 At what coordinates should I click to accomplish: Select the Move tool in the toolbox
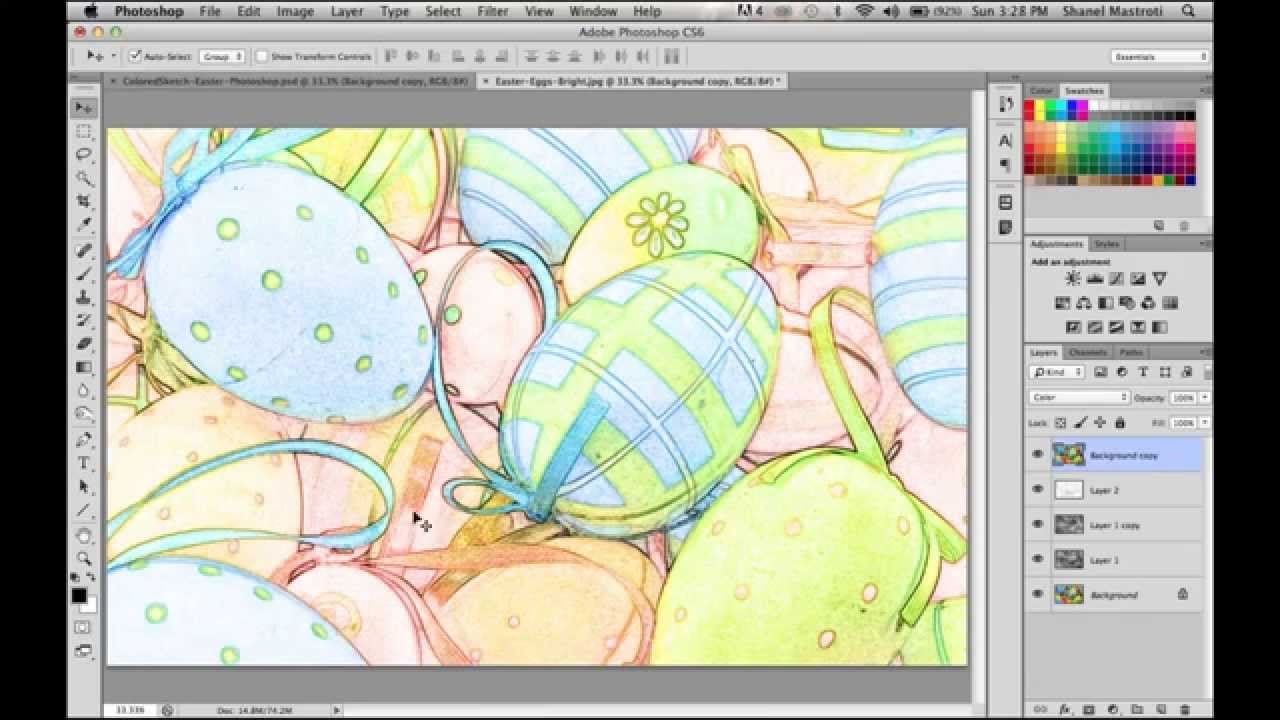tap(84, 107)
